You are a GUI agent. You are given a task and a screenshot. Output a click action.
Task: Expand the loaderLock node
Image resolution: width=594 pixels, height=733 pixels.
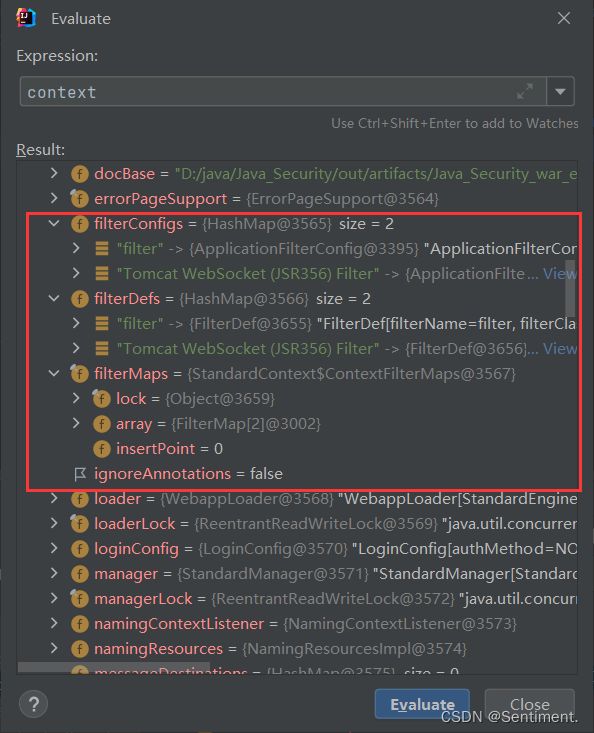(54, 523)
